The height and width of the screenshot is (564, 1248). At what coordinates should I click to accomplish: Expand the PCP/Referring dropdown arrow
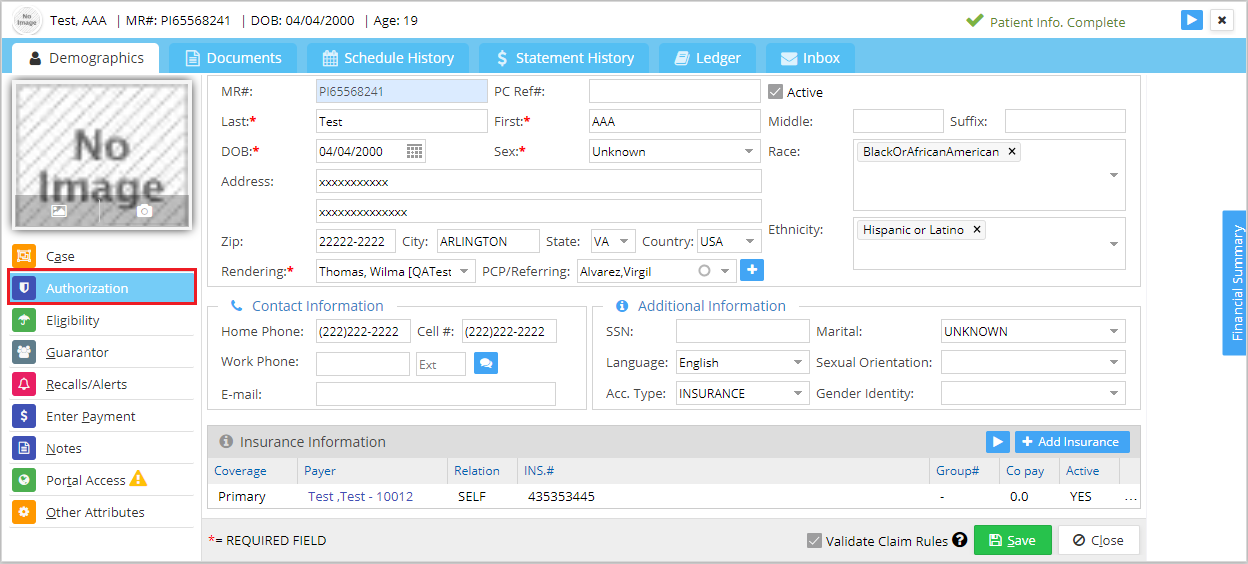tap(725, 270)
